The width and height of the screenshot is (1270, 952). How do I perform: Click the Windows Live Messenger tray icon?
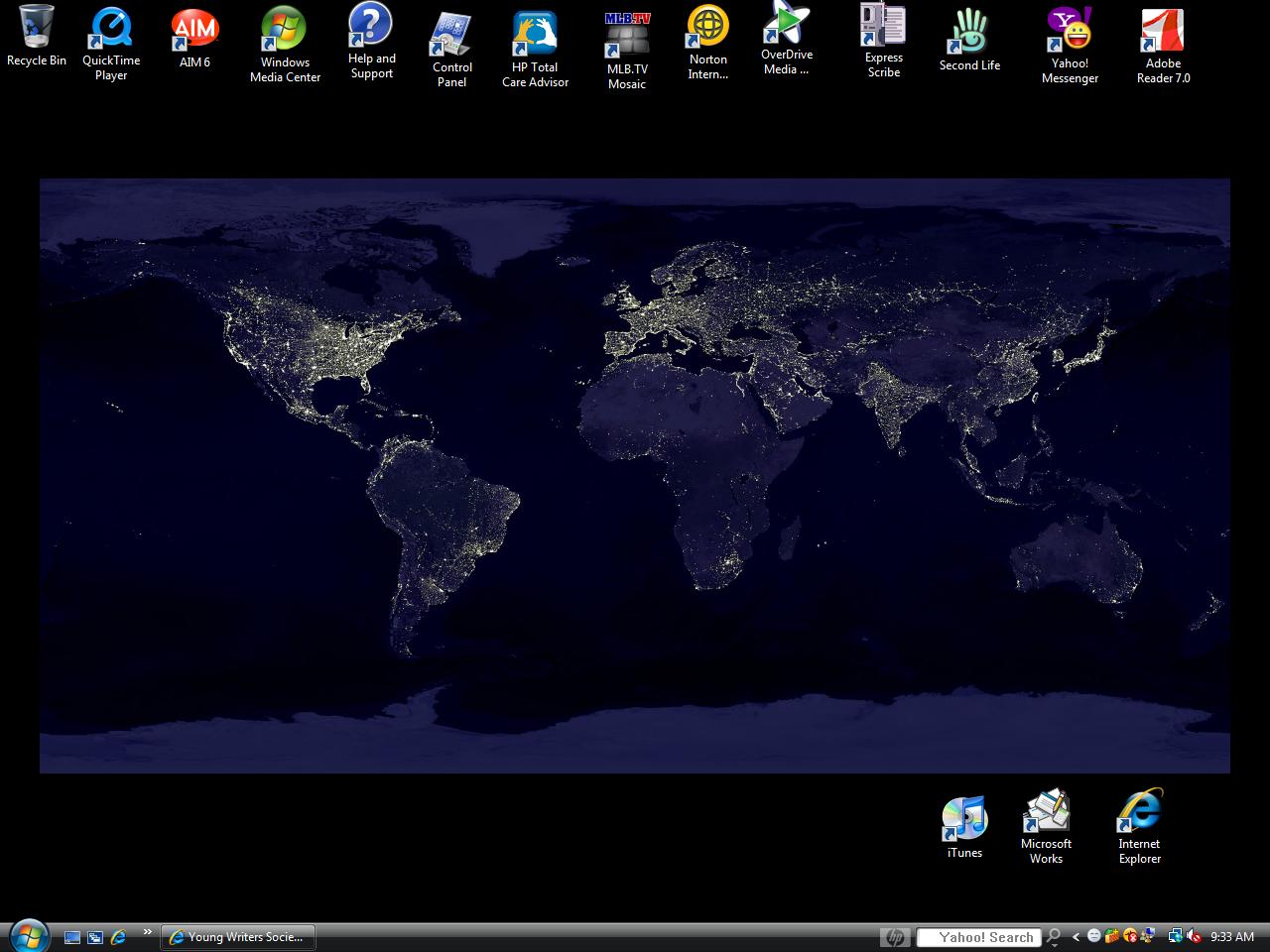(x=1148, y=936)
